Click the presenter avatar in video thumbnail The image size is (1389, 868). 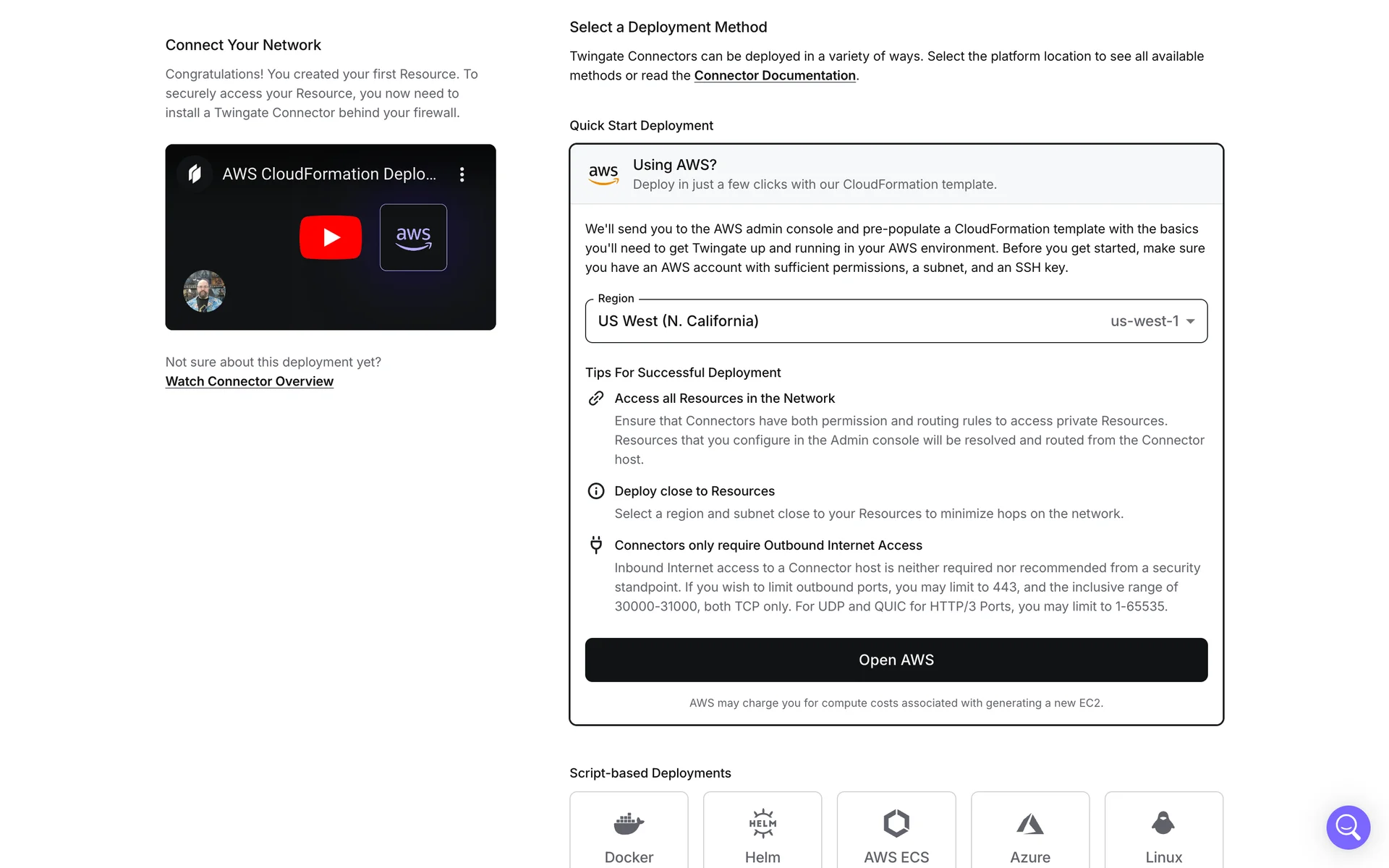[204, 292]
